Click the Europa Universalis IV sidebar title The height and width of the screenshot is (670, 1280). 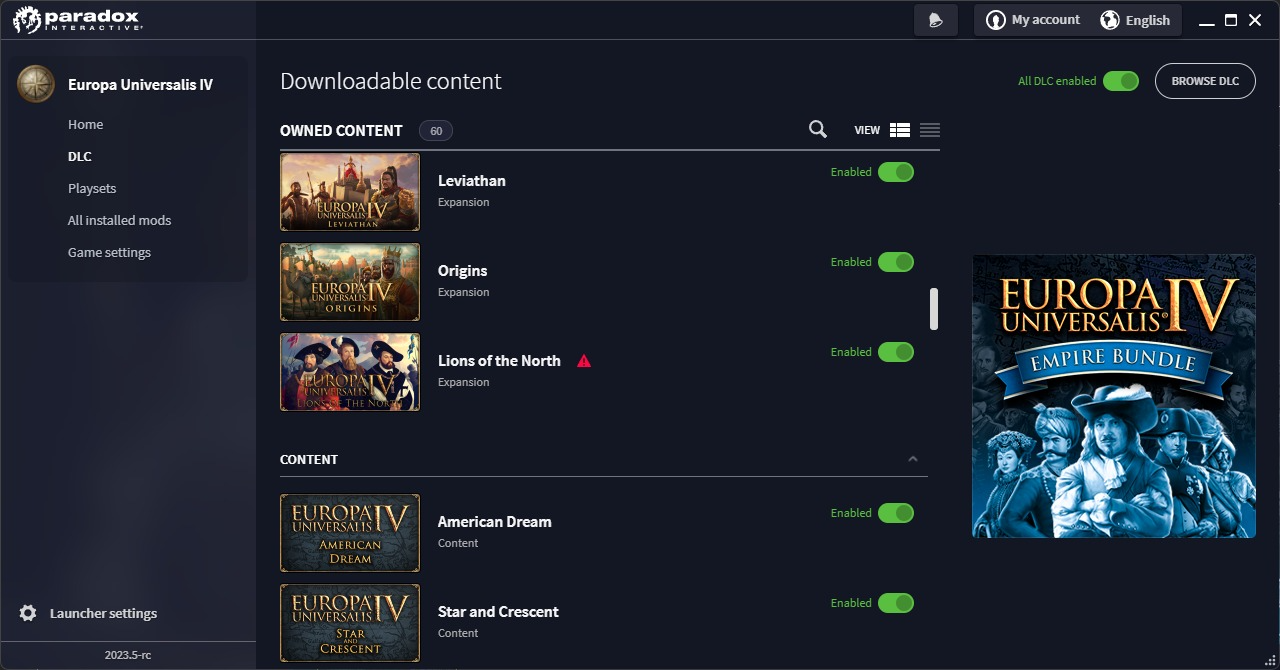point(140,85)
